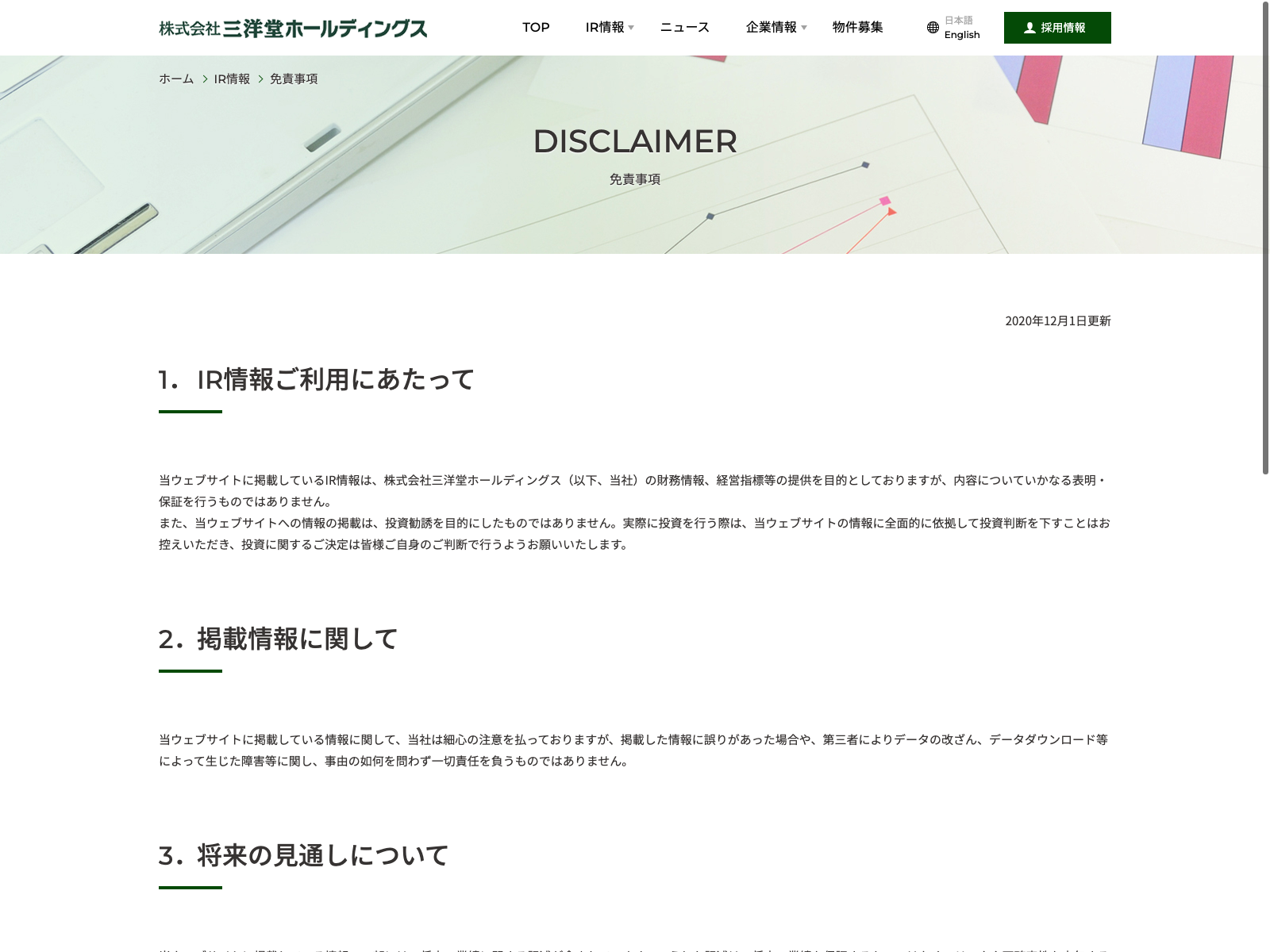Click the globe language icon

[x=933, y=28]
